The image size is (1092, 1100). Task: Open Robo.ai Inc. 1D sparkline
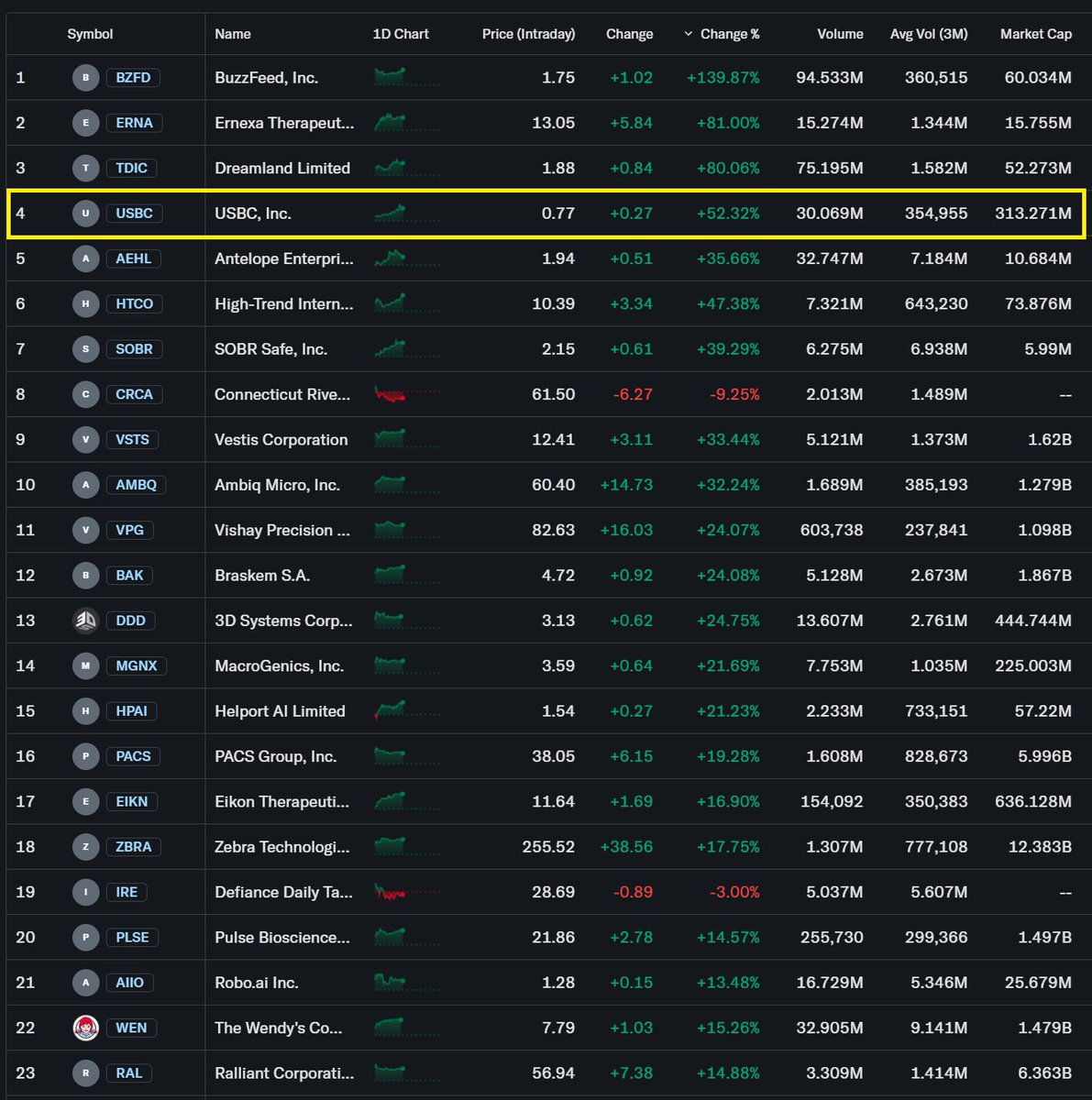(406, 982)
